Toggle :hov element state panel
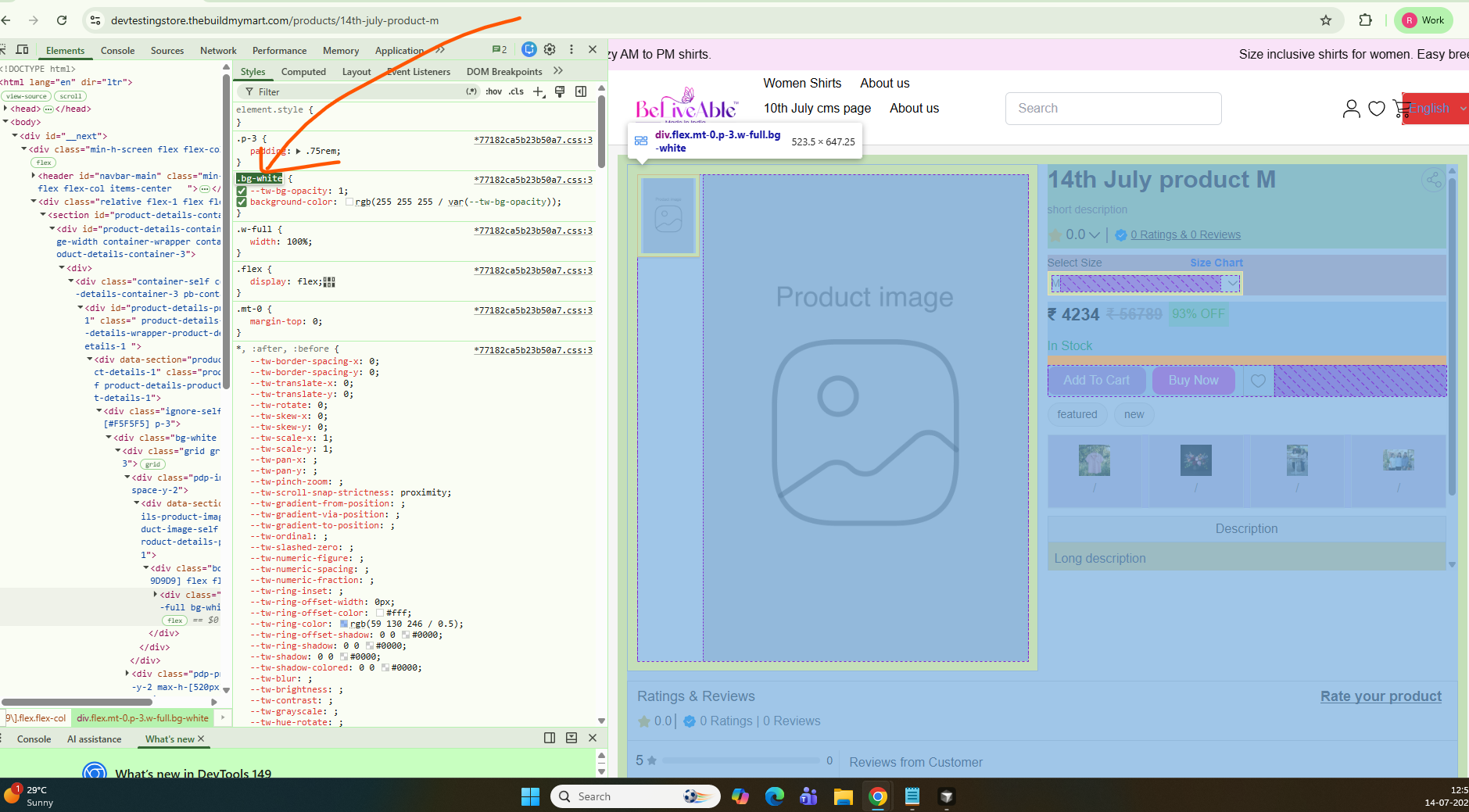The image size is (1469, 812). click(x=493, y=91)
